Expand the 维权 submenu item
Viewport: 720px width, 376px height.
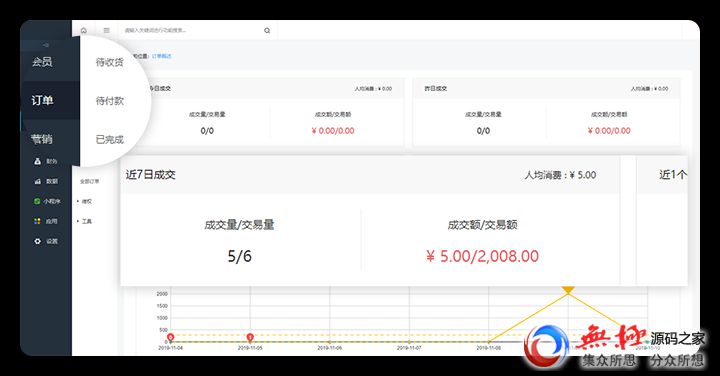pyautogui.click(x=85, y=202)
